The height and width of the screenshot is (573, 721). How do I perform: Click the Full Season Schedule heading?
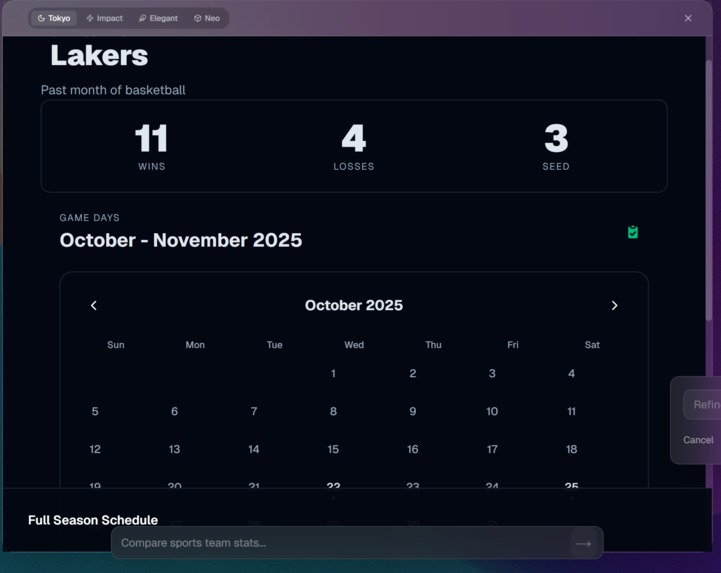coord(93,520)
